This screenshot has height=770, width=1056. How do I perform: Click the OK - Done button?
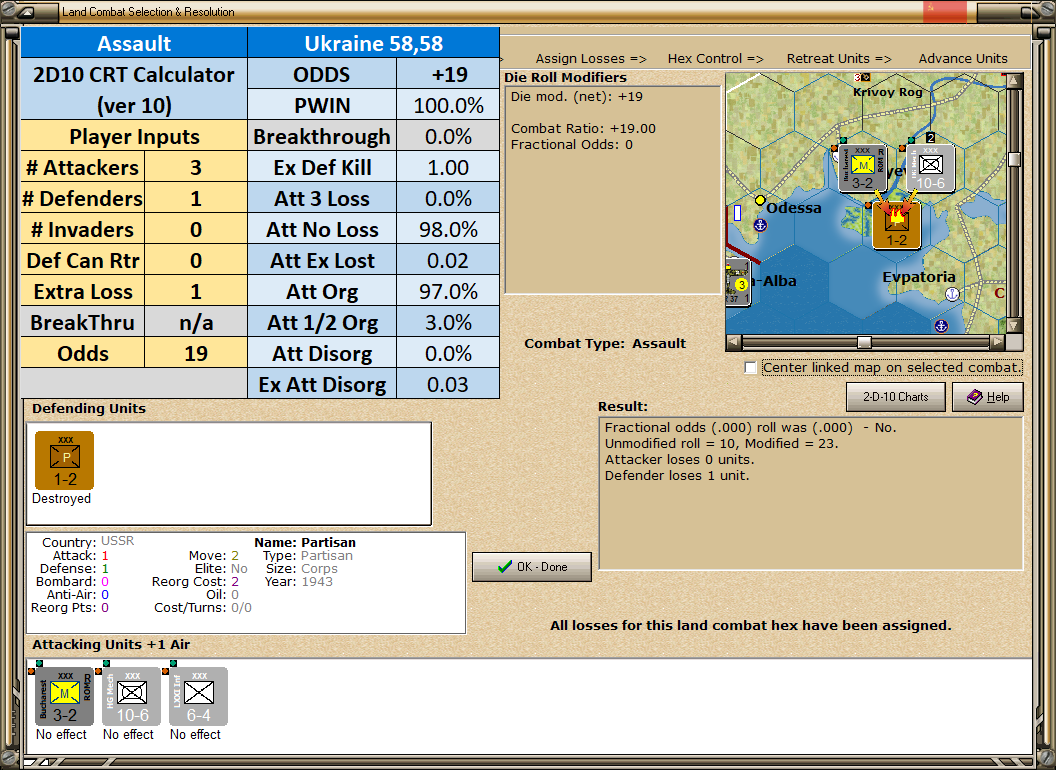tap(532, 567)
